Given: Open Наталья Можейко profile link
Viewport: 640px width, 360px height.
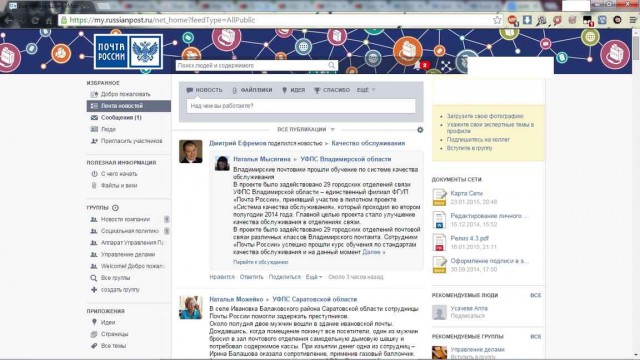Looking at the screenshot, I should point(236,299).
